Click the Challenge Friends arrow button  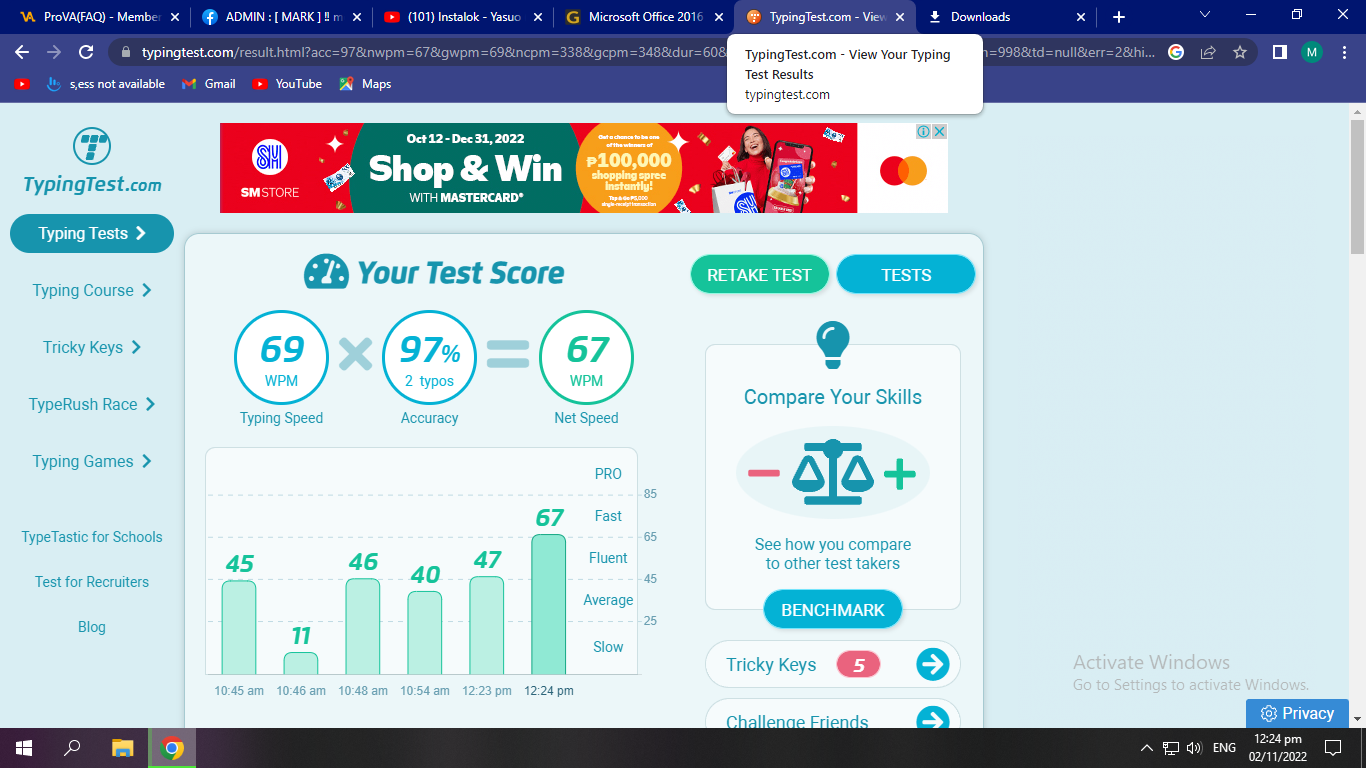(x=933, y=720)
